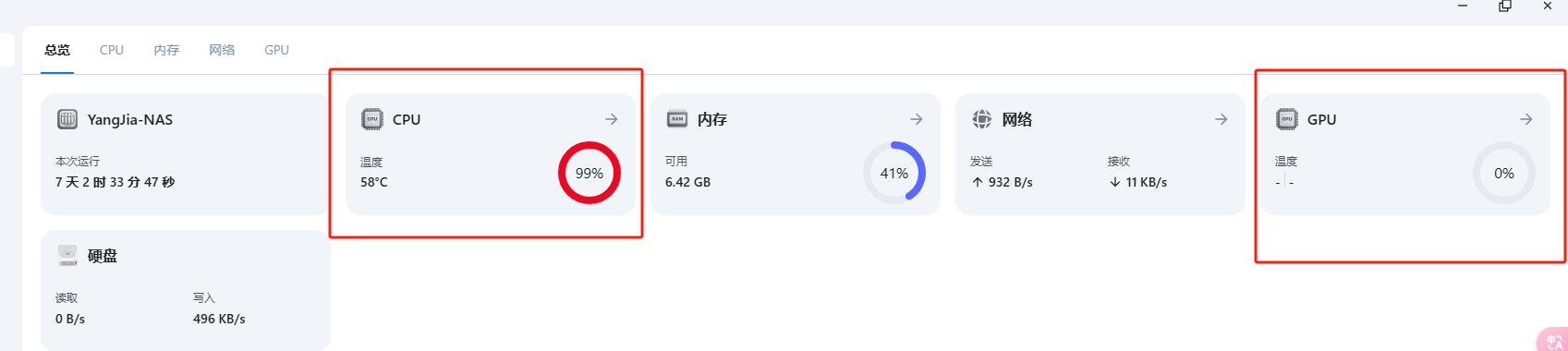
Task: Click the 99% CPU usage ring
Action: (590, 173)
